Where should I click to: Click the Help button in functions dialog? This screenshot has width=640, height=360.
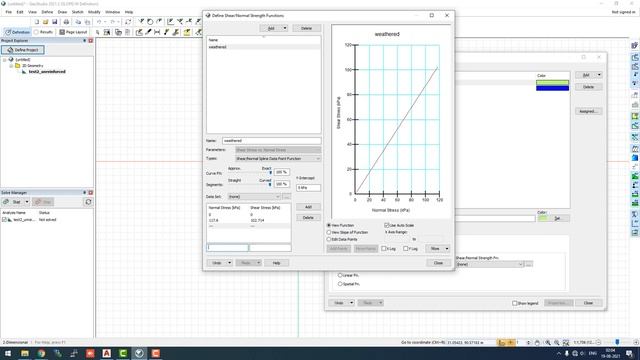[x=276, y=263]
